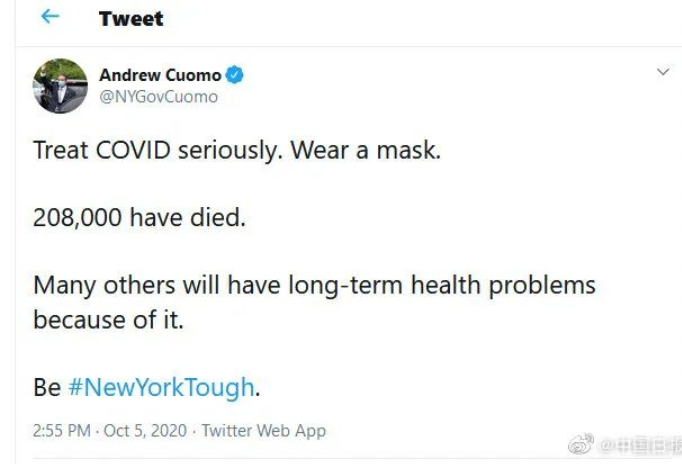
Task: Click the "208,000 have died." line
Action: pyautogui.click(x=140, y=217)
